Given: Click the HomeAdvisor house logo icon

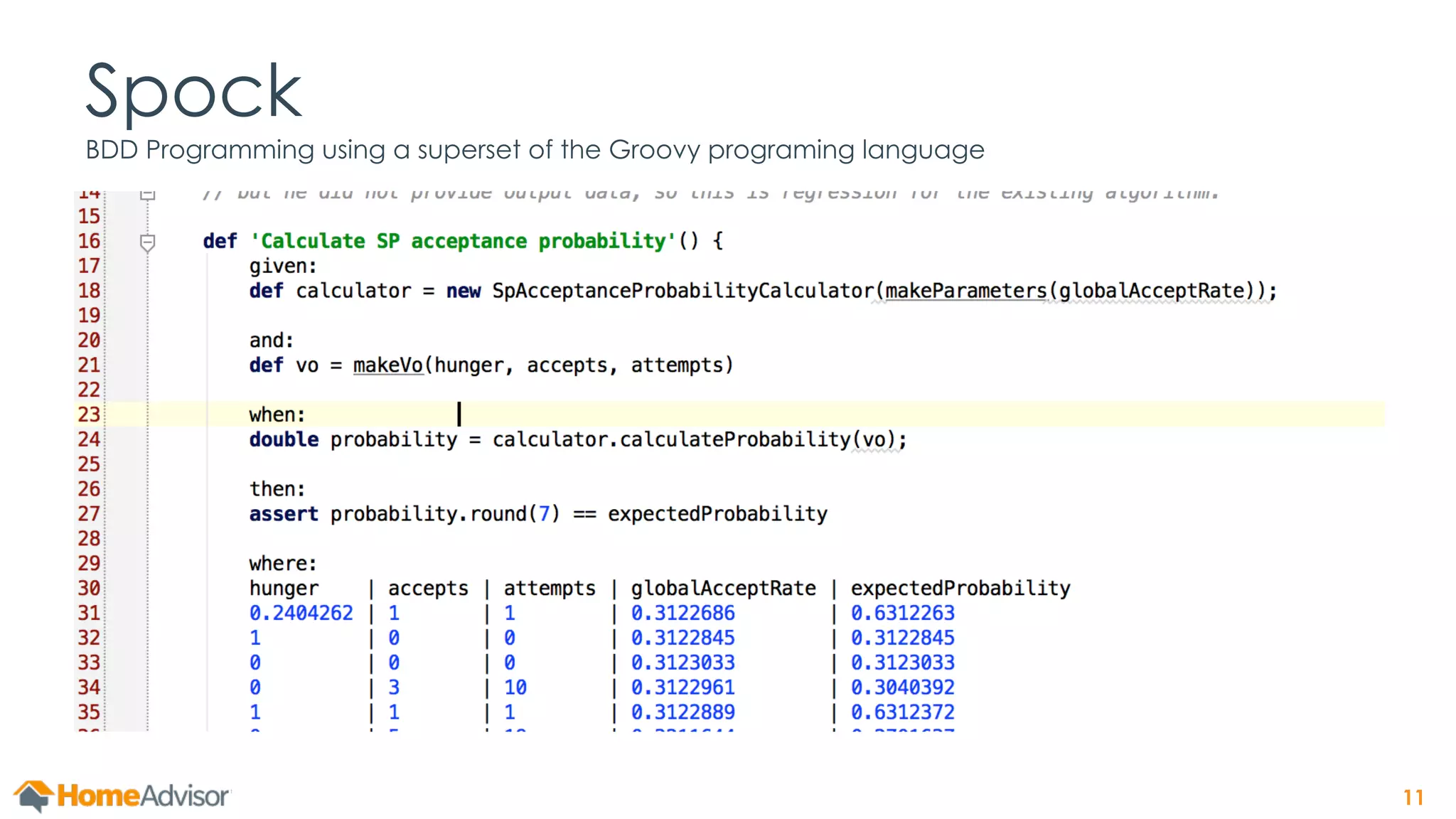Looking at the screenshot, I should pyautogui.click(x=33, y=796).
